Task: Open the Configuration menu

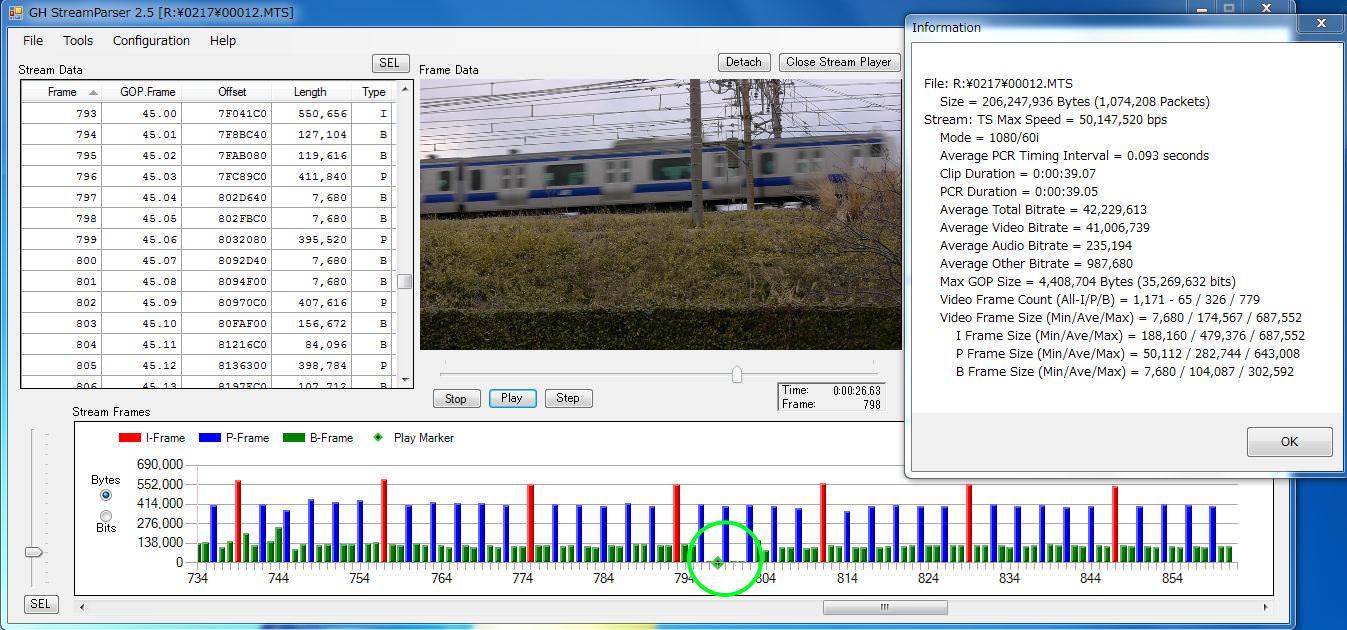Action: coord(151,41)
